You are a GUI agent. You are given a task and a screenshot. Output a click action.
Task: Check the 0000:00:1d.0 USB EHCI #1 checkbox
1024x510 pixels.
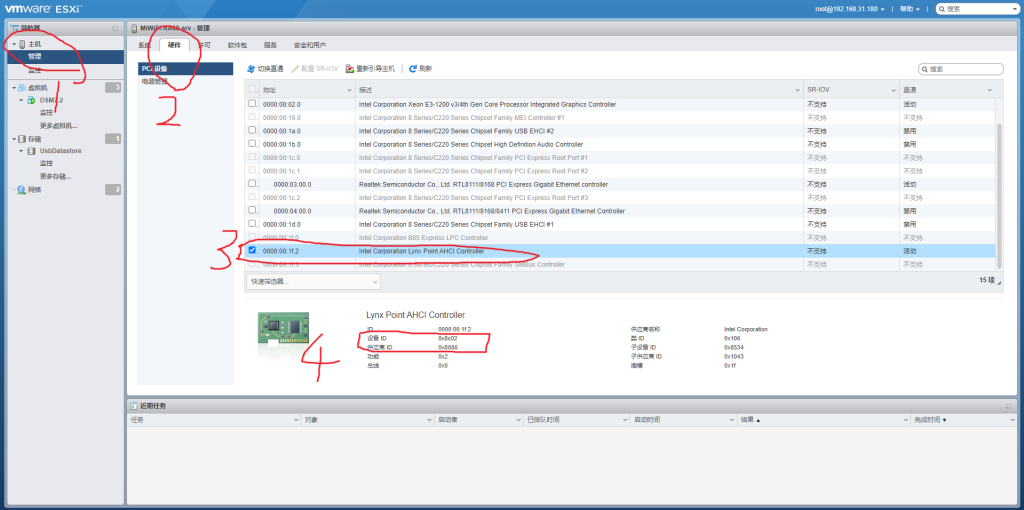pyautogui.click(x=252, y=224)
